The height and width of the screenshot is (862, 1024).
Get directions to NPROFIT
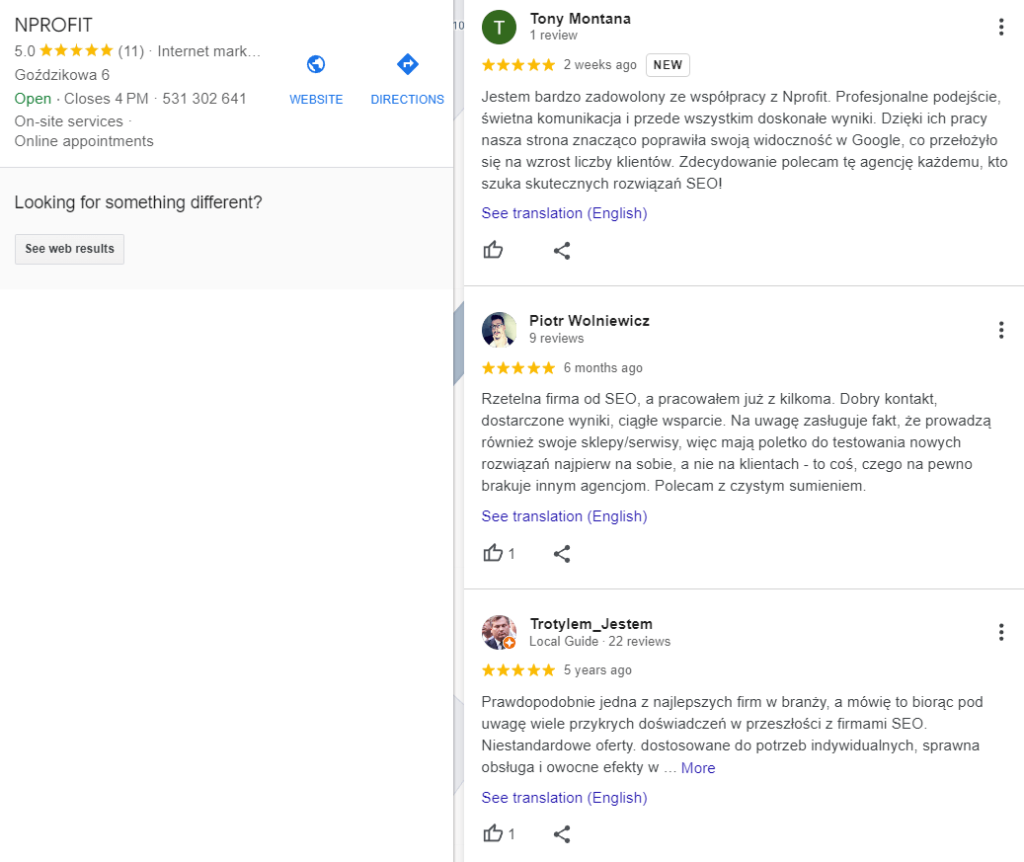click(407, 65)
